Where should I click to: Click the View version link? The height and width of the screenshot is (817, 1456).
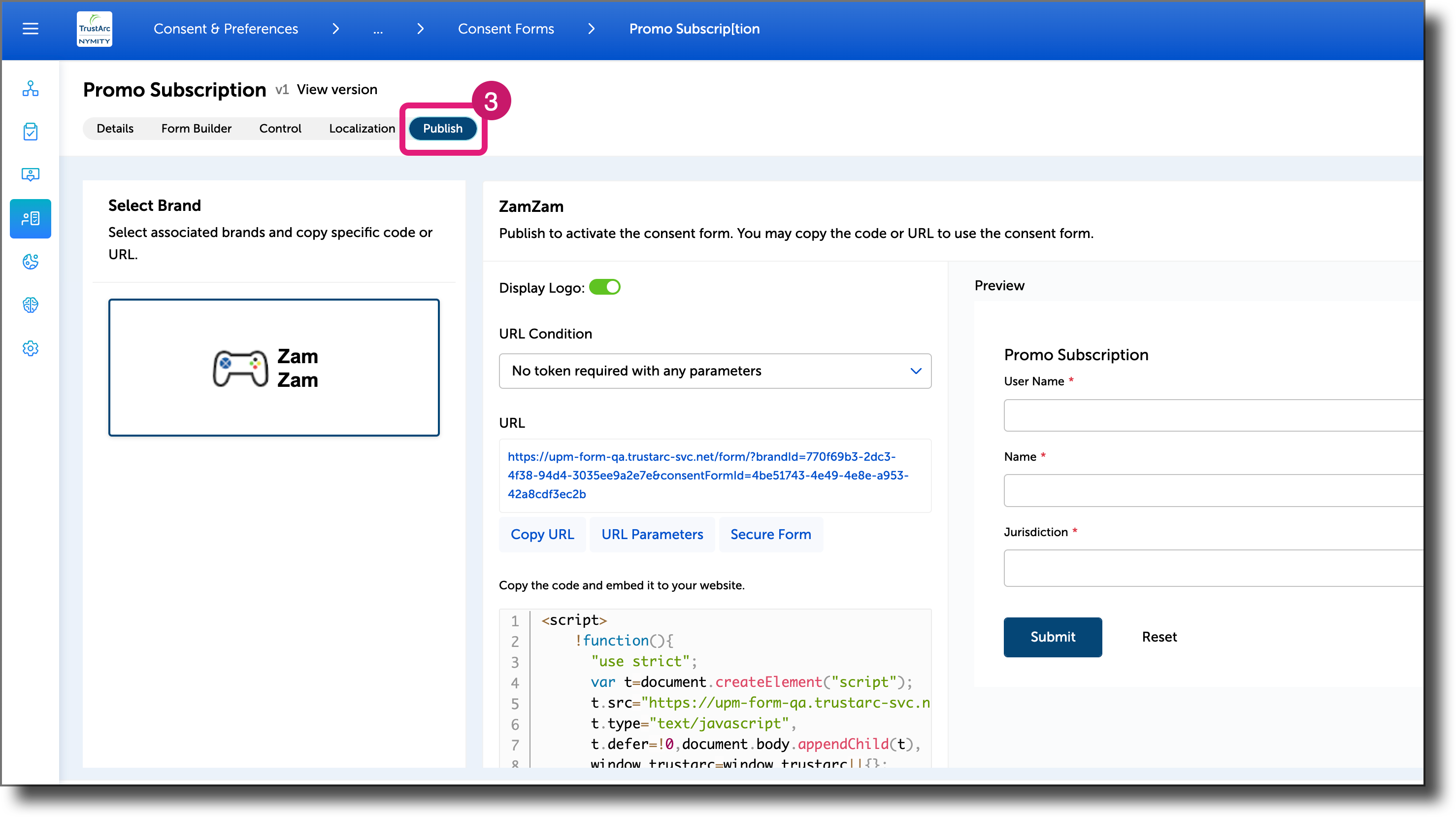(x=337, y=89)
